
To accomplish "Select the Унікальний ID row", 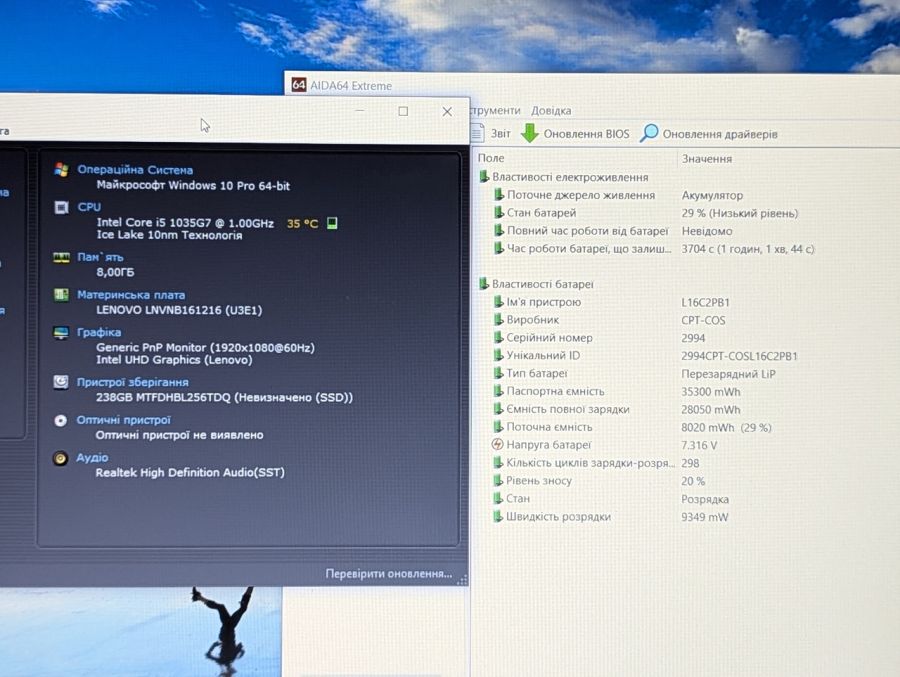I will coord(645,355).
